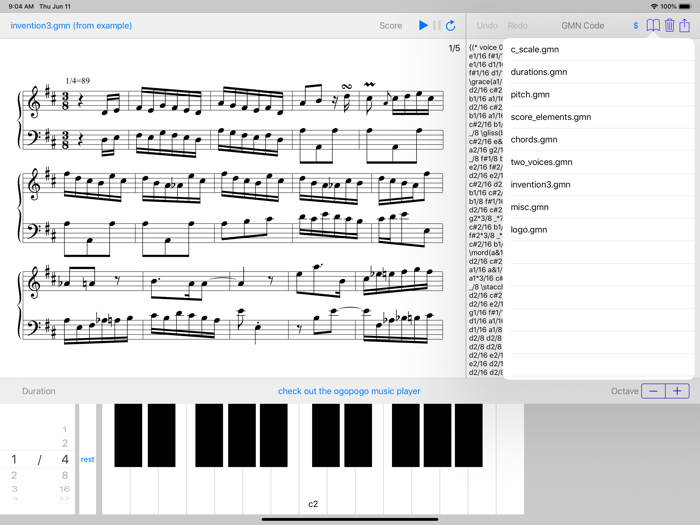Screen dimensions: 700x525
Task: Select denominator 8 in duration picker
Action: point(65,475)
